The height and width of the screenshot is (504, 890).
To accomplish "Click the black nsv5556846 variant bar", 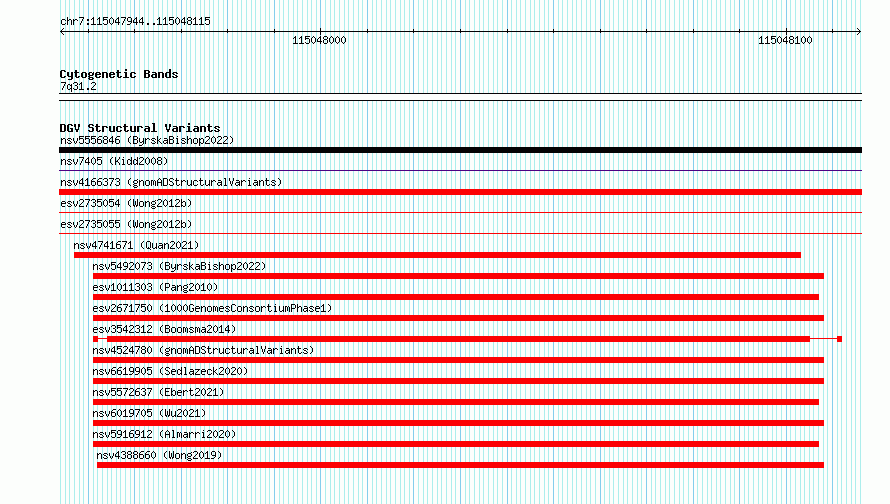I will pyautogui.click(x=460, y=150).
